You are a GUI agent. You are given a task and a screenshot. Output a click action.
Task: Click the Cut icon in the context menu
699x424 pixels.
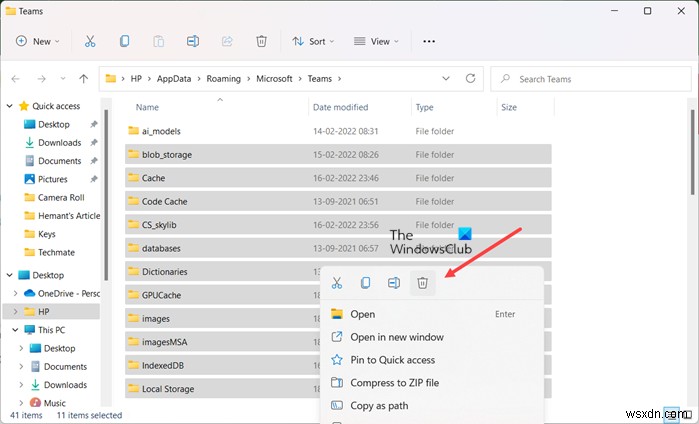[337, 283]
